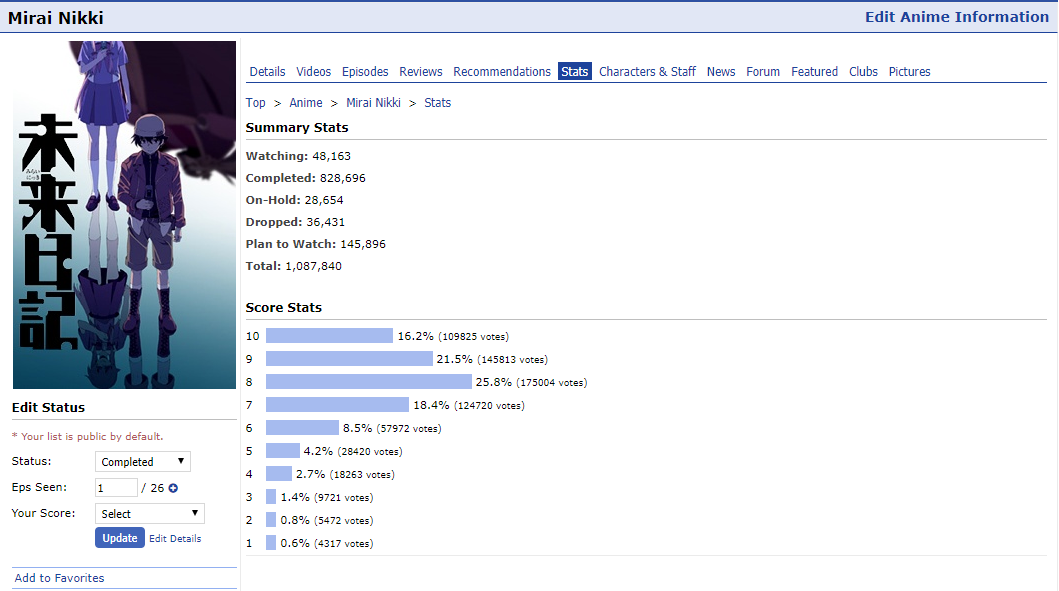Open Edit Anime Information link
Screen dimensions: 1059x591
click(x=956, y=17)
